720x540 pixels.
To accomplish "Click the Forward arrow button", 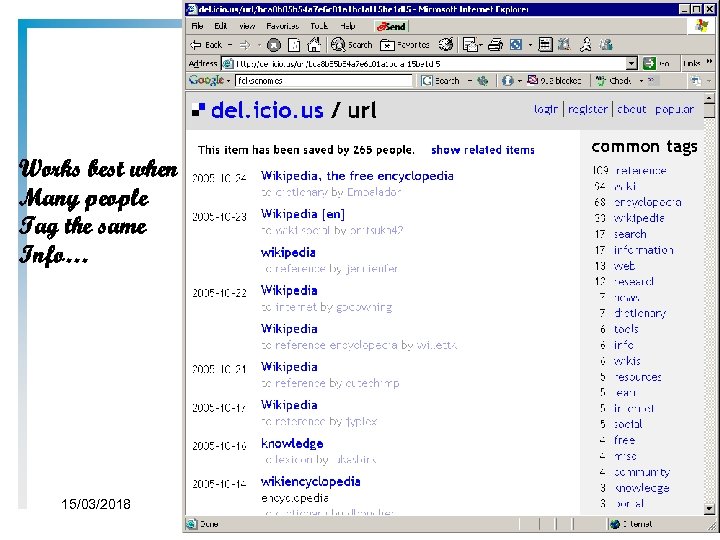I will point(245,45).
